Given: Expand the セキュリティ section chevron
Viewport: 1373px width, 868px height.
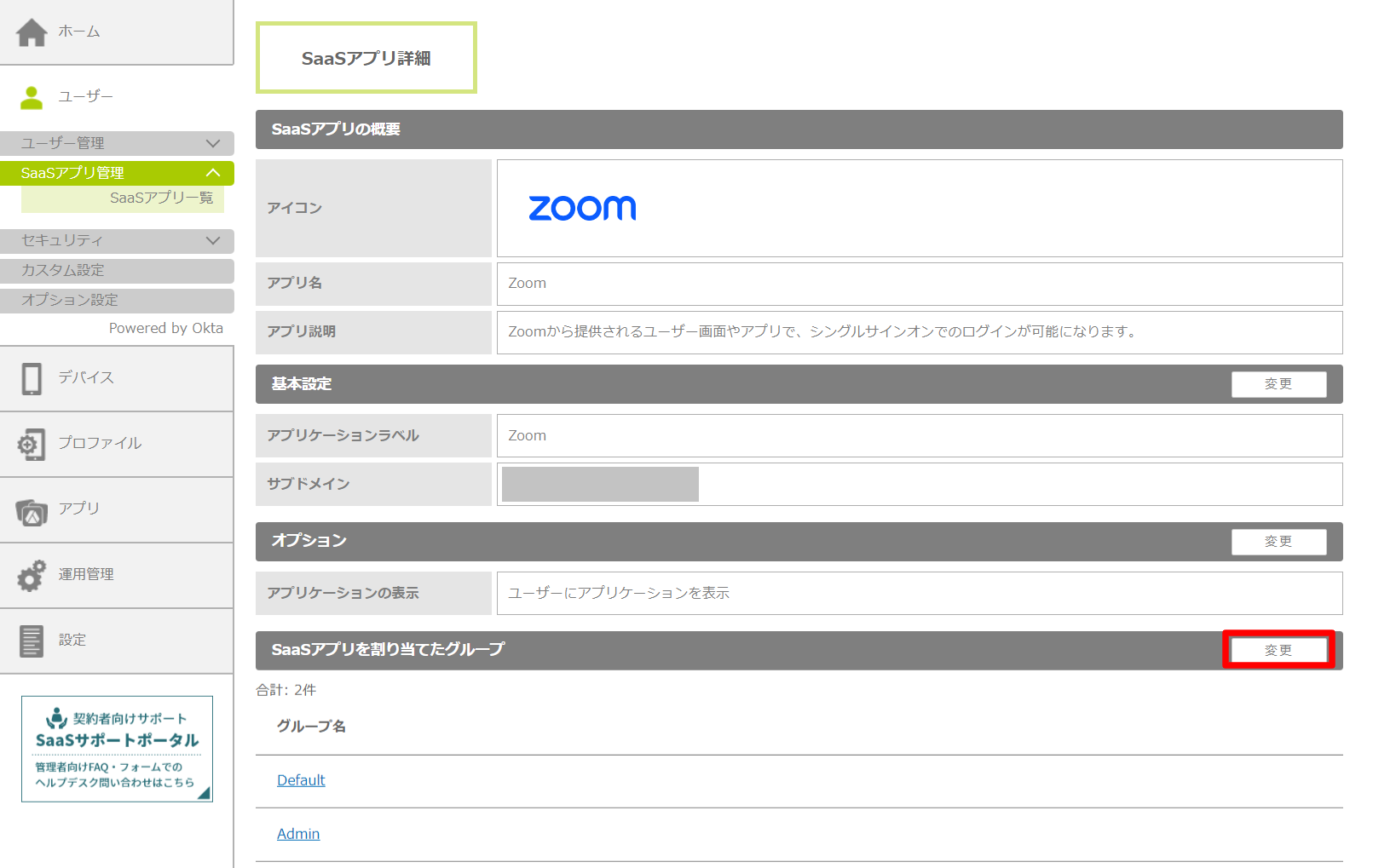Looking at the screenshot, I should 213,241.
